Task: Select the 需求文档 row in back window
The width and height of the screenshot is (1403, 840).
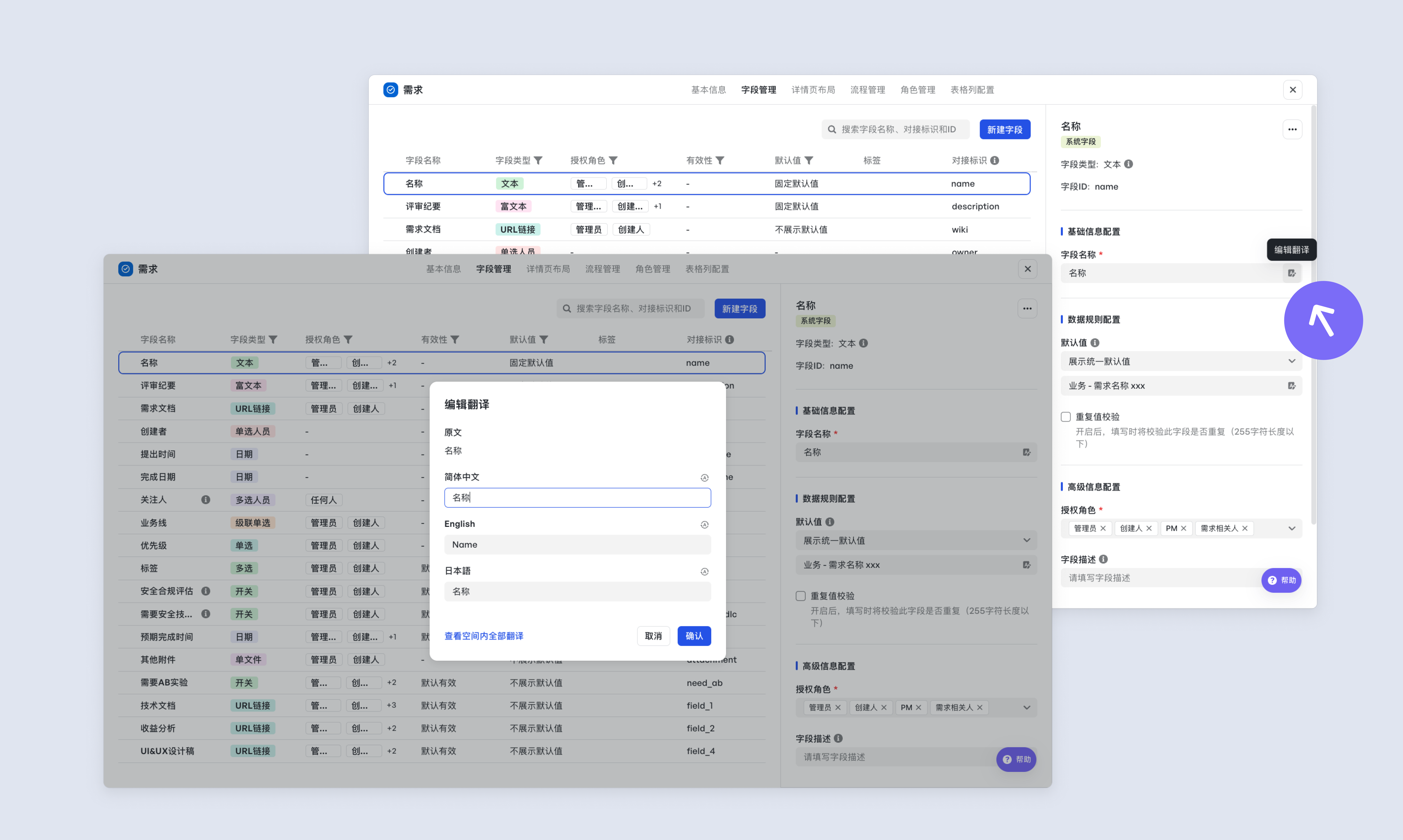Action: (x=707, y=230)
